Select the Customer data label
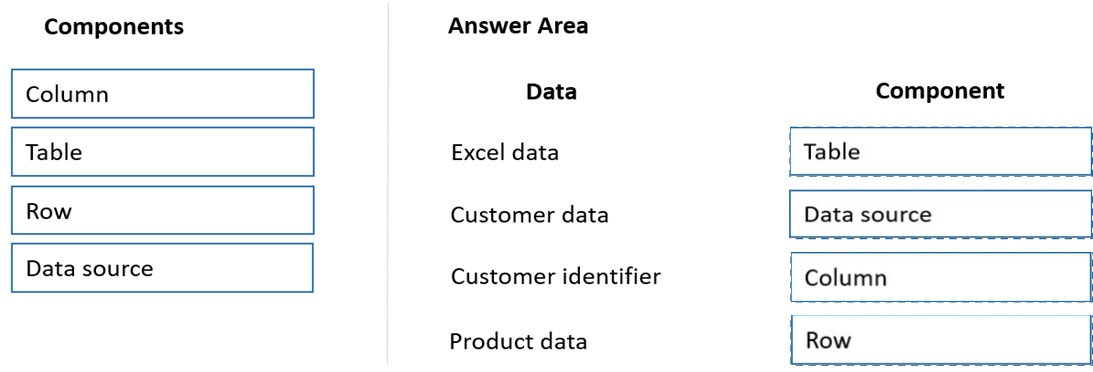The width and height of the screenshot is (1093, 372). click(529, 215)
